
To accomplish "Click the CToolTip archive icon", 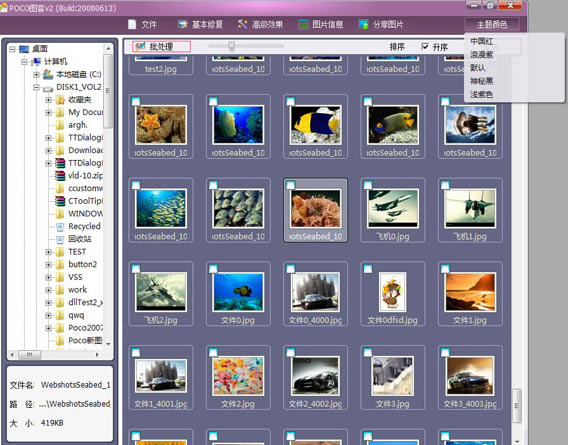I will point(60,201).
